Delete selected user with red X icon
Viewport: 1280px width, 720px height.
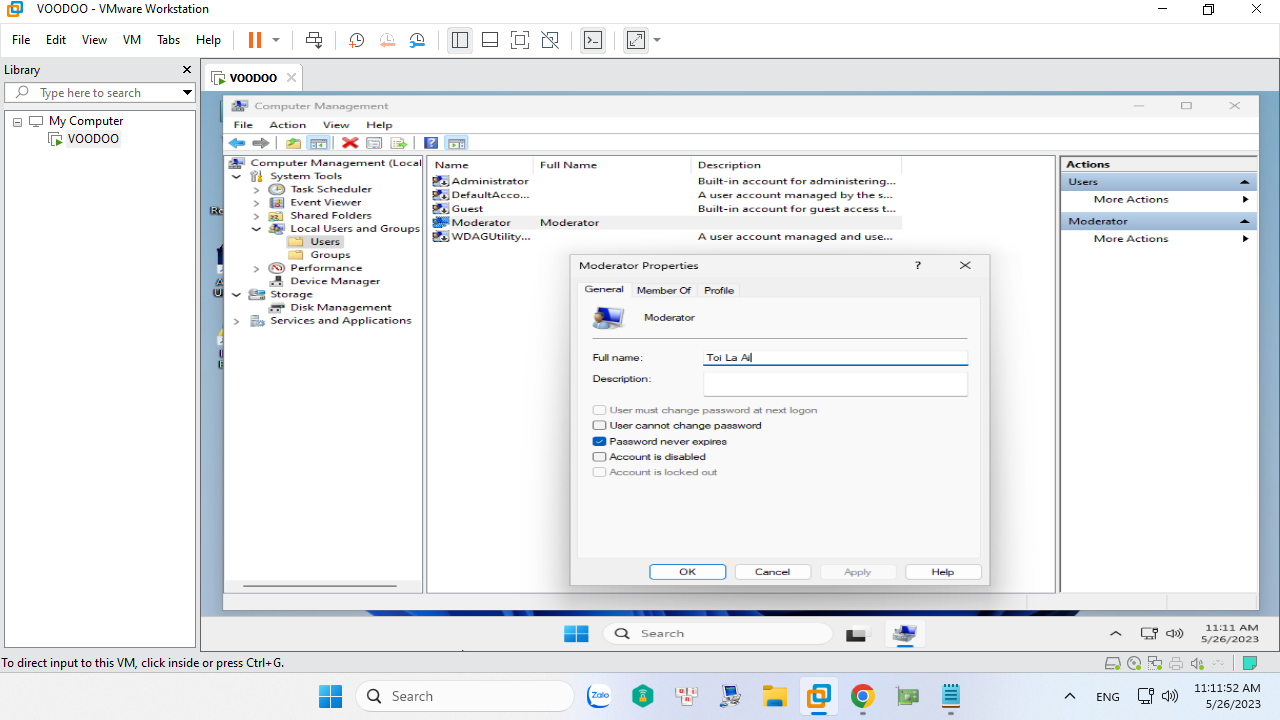[x=350, y=143]
